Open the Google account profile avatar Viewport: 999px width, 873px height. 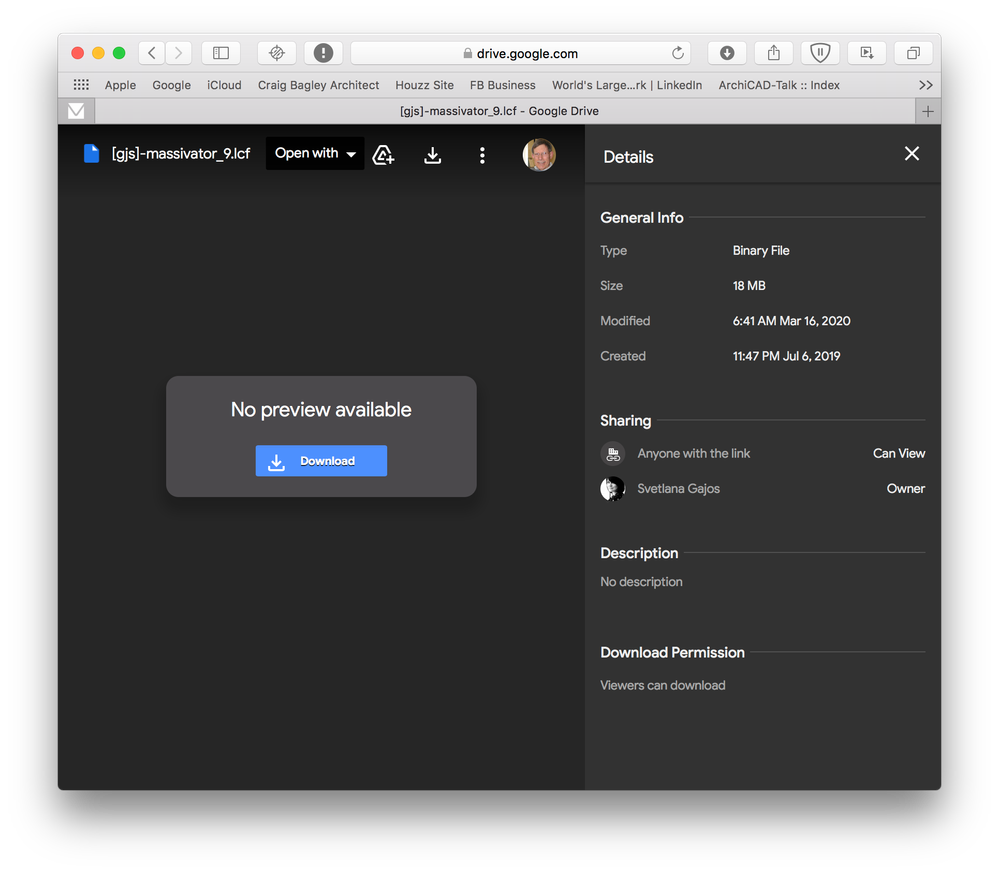click(539, 154)
